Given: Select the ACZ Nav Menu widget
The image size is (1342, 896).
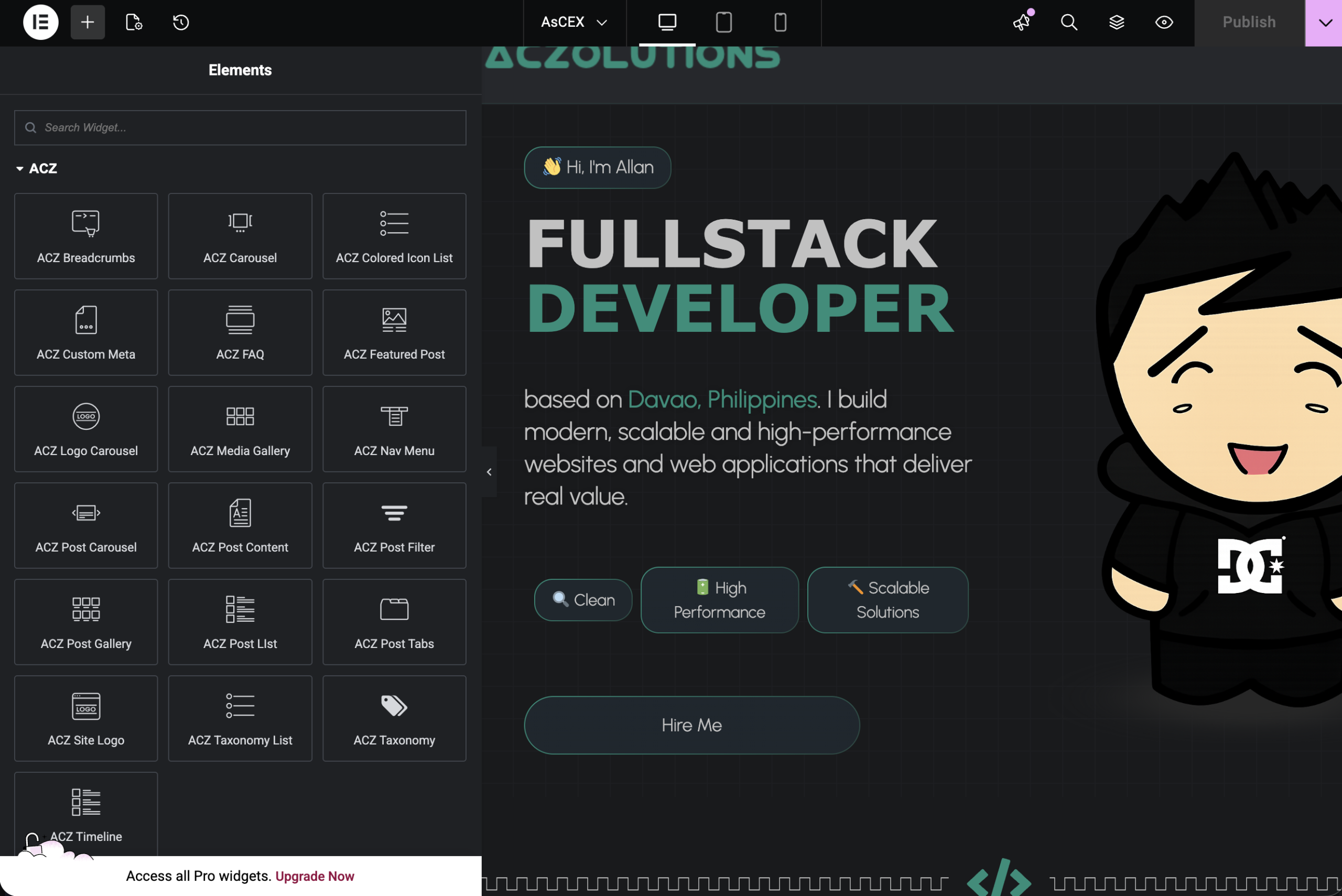Looking at the screenshot, I should pyautogui.click(x=394, y=429).
